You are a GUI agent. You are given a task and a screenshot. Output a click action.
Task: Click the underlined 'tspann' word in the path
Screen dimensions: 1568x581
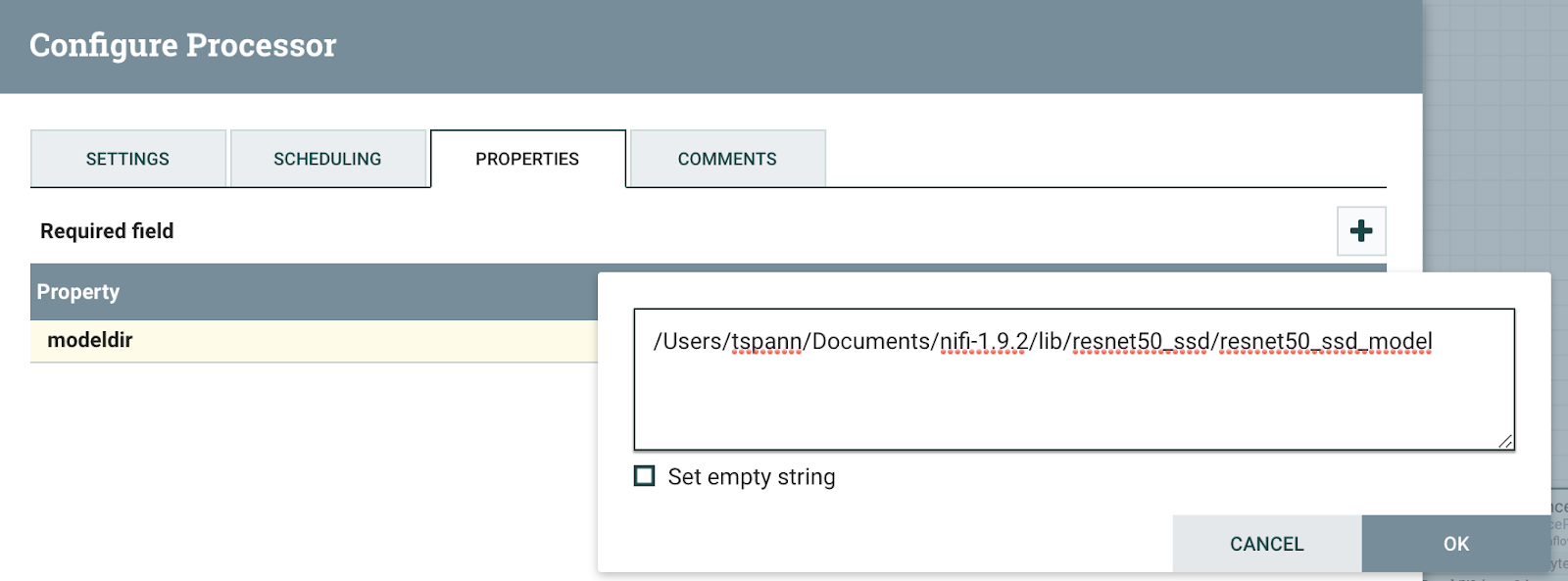click(767, 341)
